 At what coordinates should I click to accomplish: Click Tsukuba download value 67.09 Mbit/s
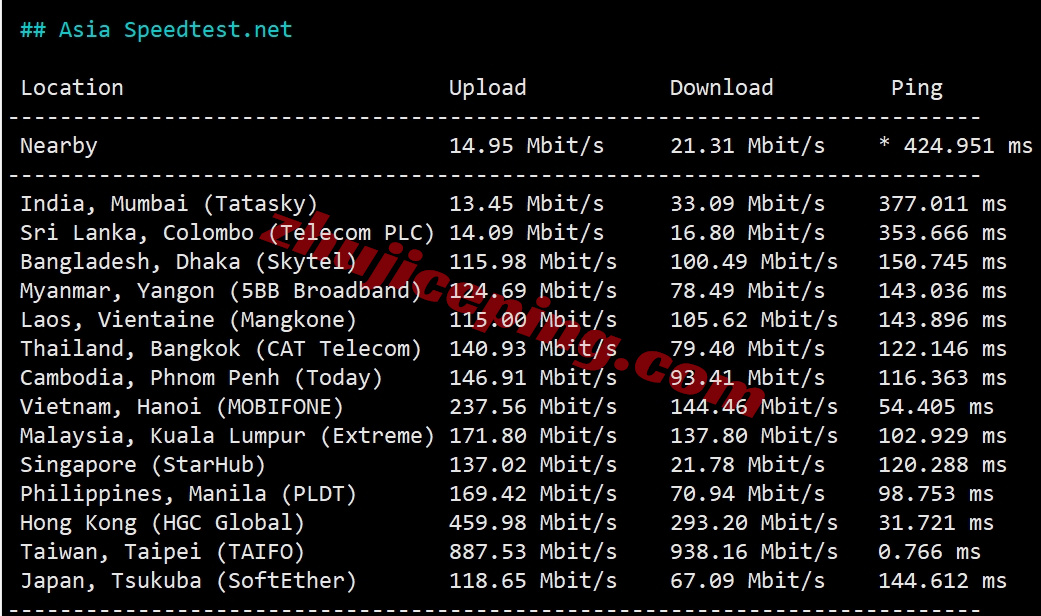tap(747, 581)
